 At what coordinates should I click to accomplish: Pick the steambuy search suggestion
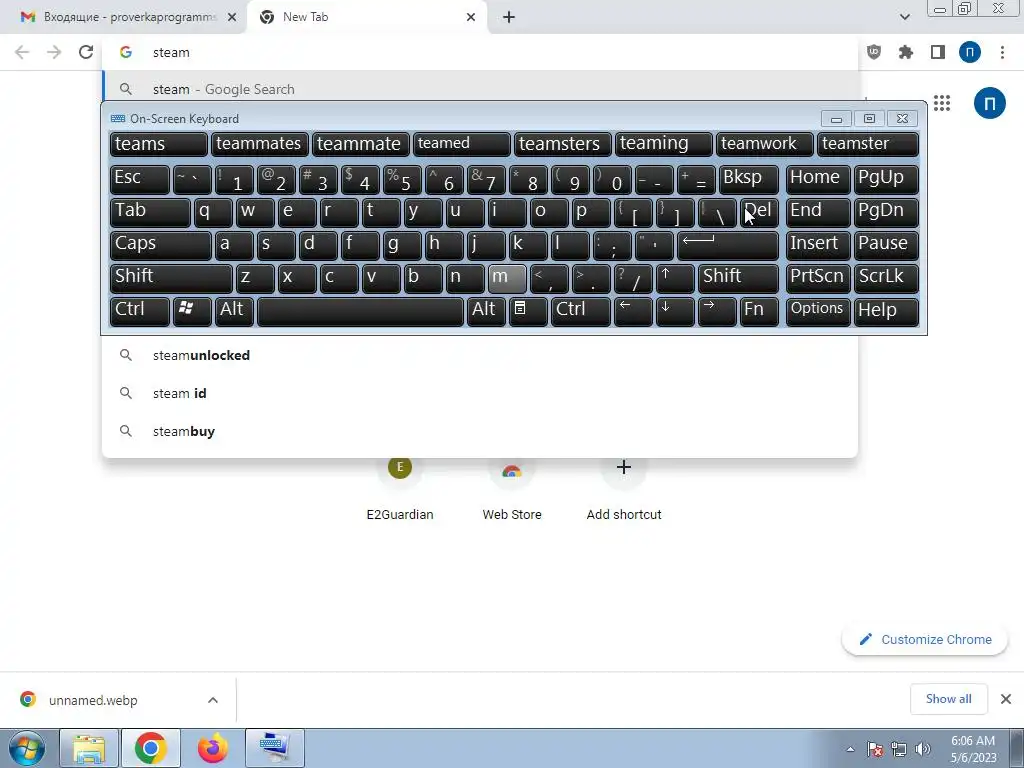[x=480, y=431]
